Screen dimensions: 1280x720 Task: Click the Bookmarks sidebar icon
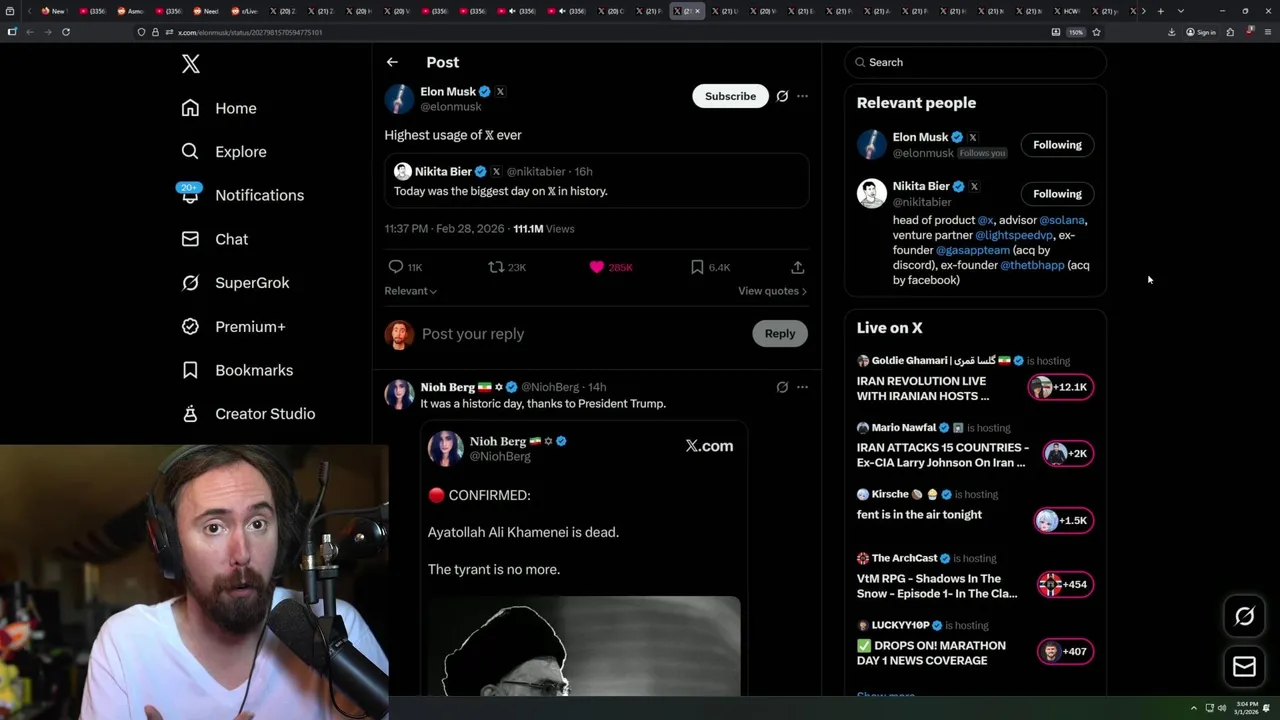[190, 370]
